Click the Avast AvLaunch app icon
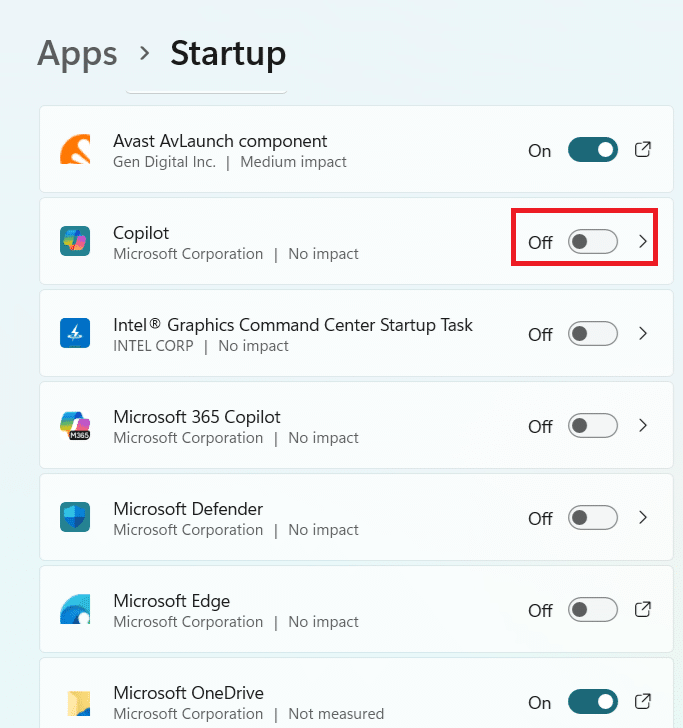The height and width of the screenshot is (728, 683). 76,150
